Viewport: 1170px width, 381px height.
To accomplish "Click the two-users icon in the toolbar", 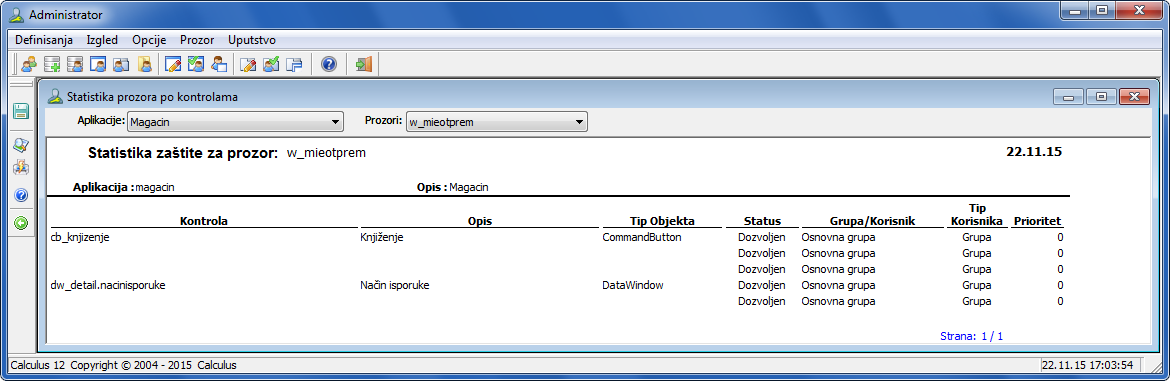I will tap(29, 64).
